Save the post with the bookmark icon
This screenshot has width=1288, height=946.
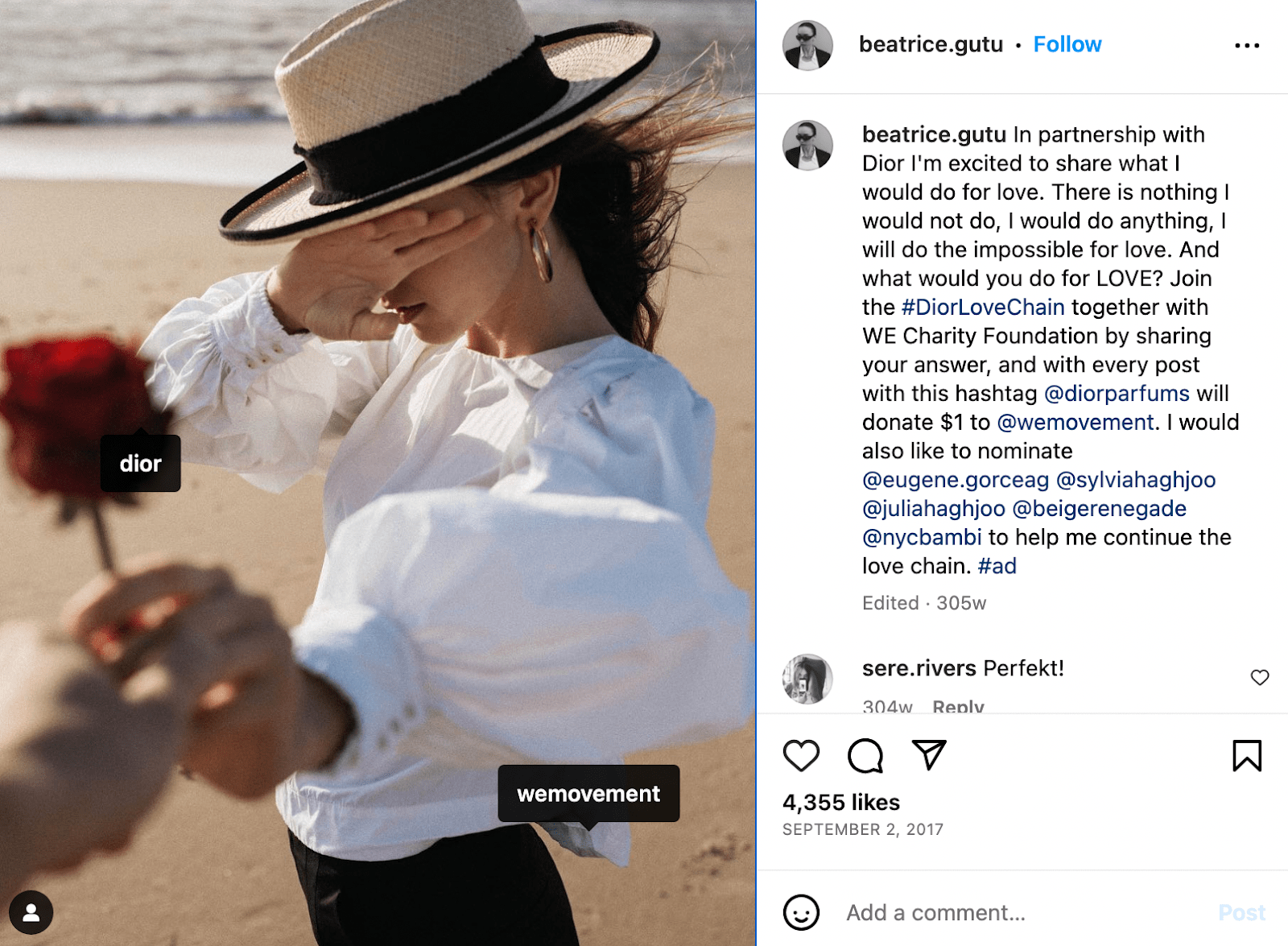point(1245,755)
